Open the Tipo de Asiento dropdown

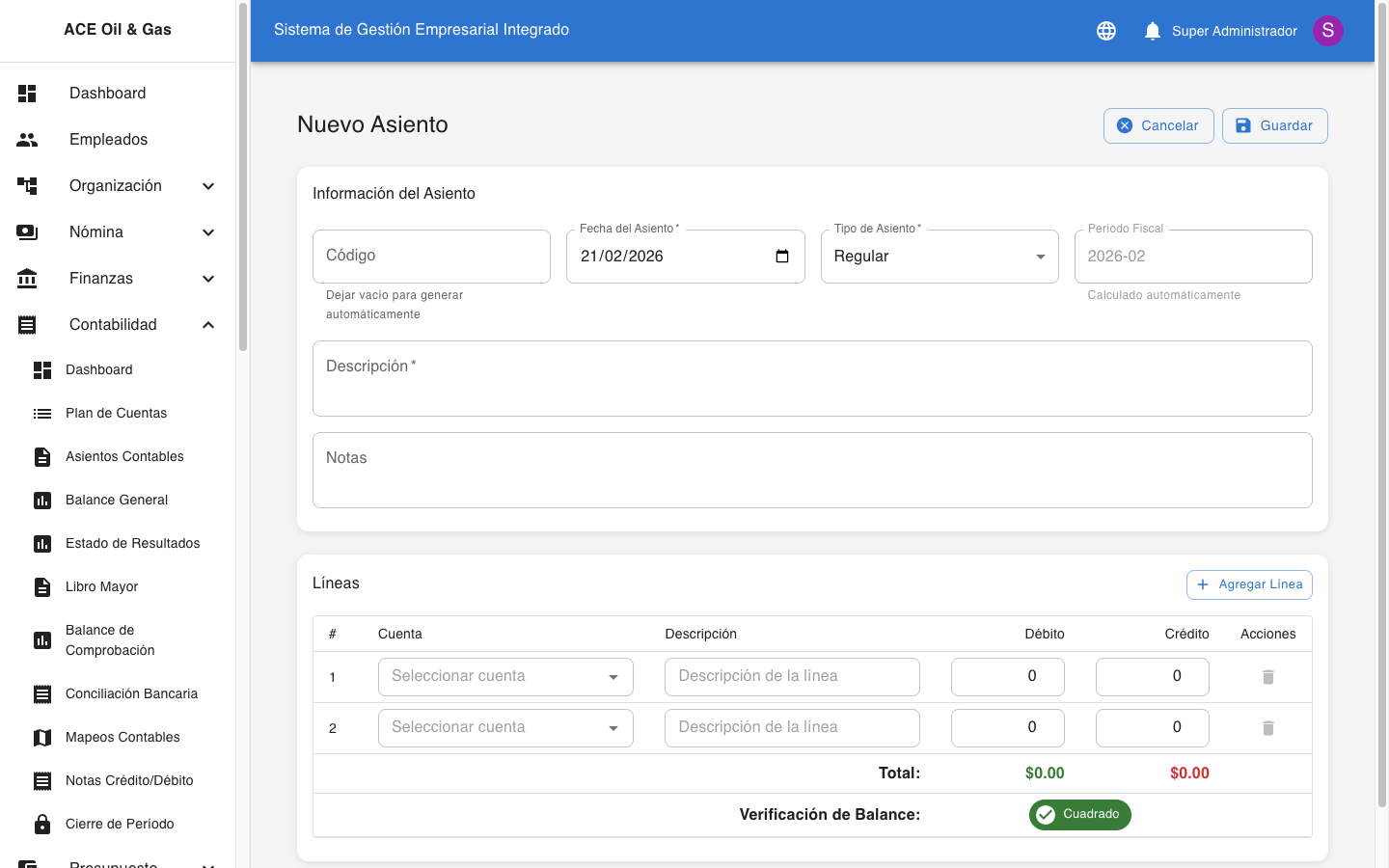pyautogui.click(x=940, y=257)
